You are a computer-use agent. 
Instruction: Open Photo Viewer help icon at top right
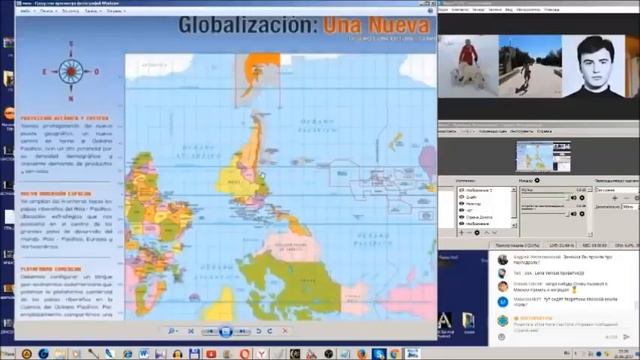[x=430, y=11]
